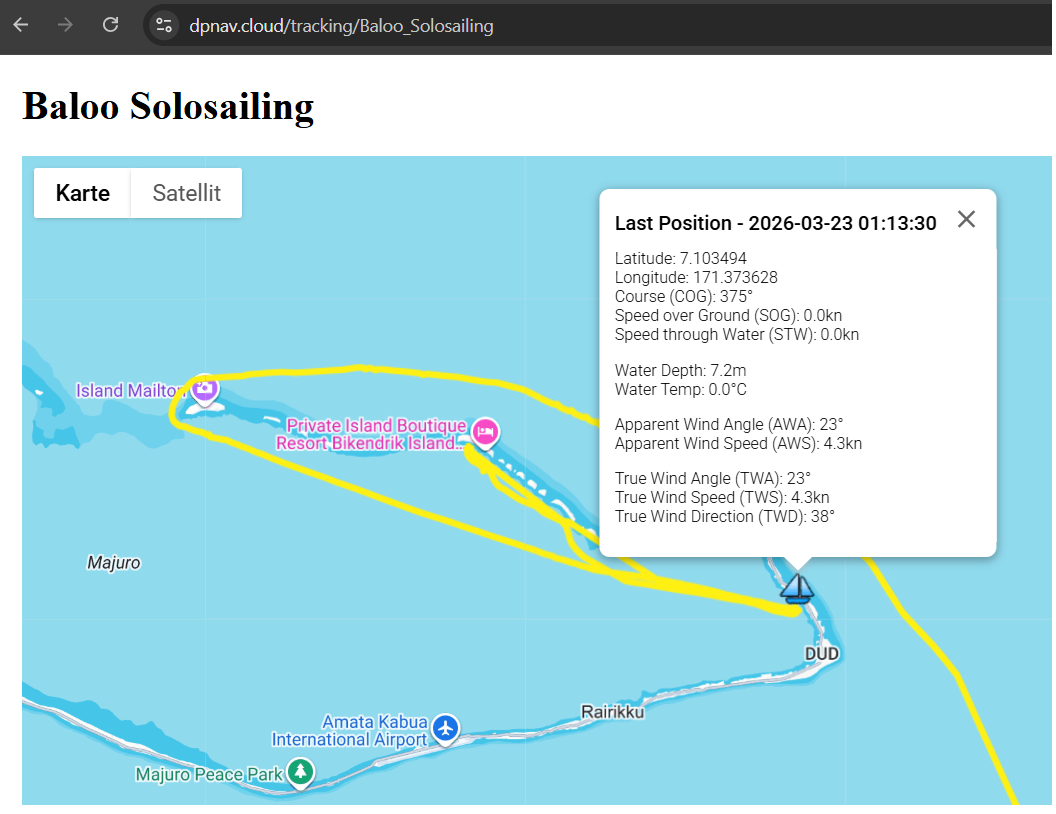
Task: Close the Last Position info popup
Action: click(x=966, y=220)
